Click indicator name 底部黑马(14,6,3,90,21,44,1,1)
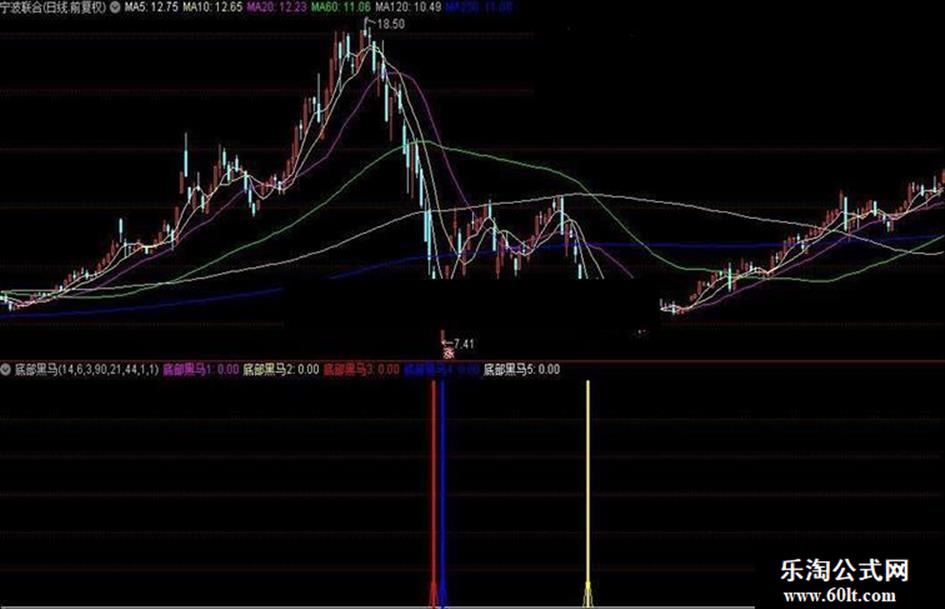The image size is (945, 609). pos(86,369)
